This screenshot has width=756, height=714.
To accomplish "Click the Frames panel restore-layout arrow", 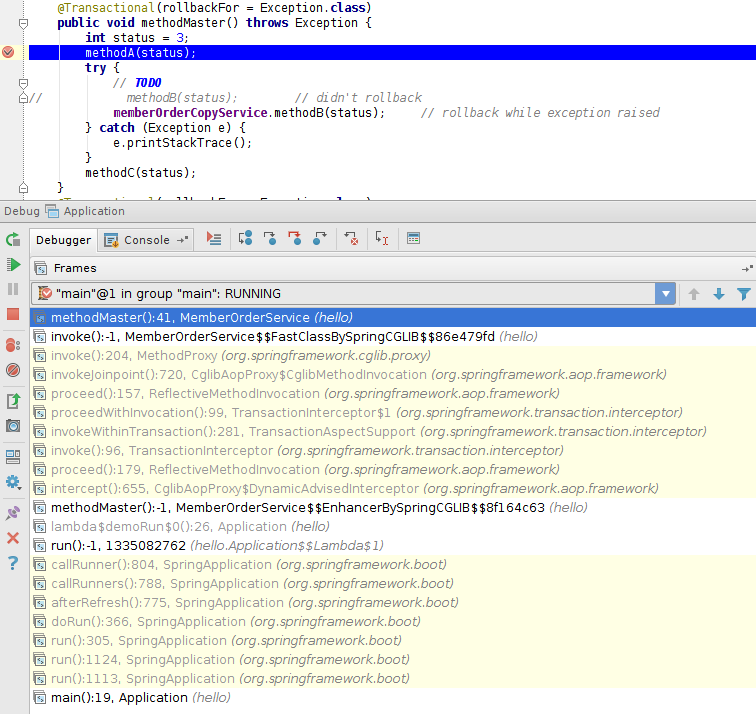I will pos(747,269).
